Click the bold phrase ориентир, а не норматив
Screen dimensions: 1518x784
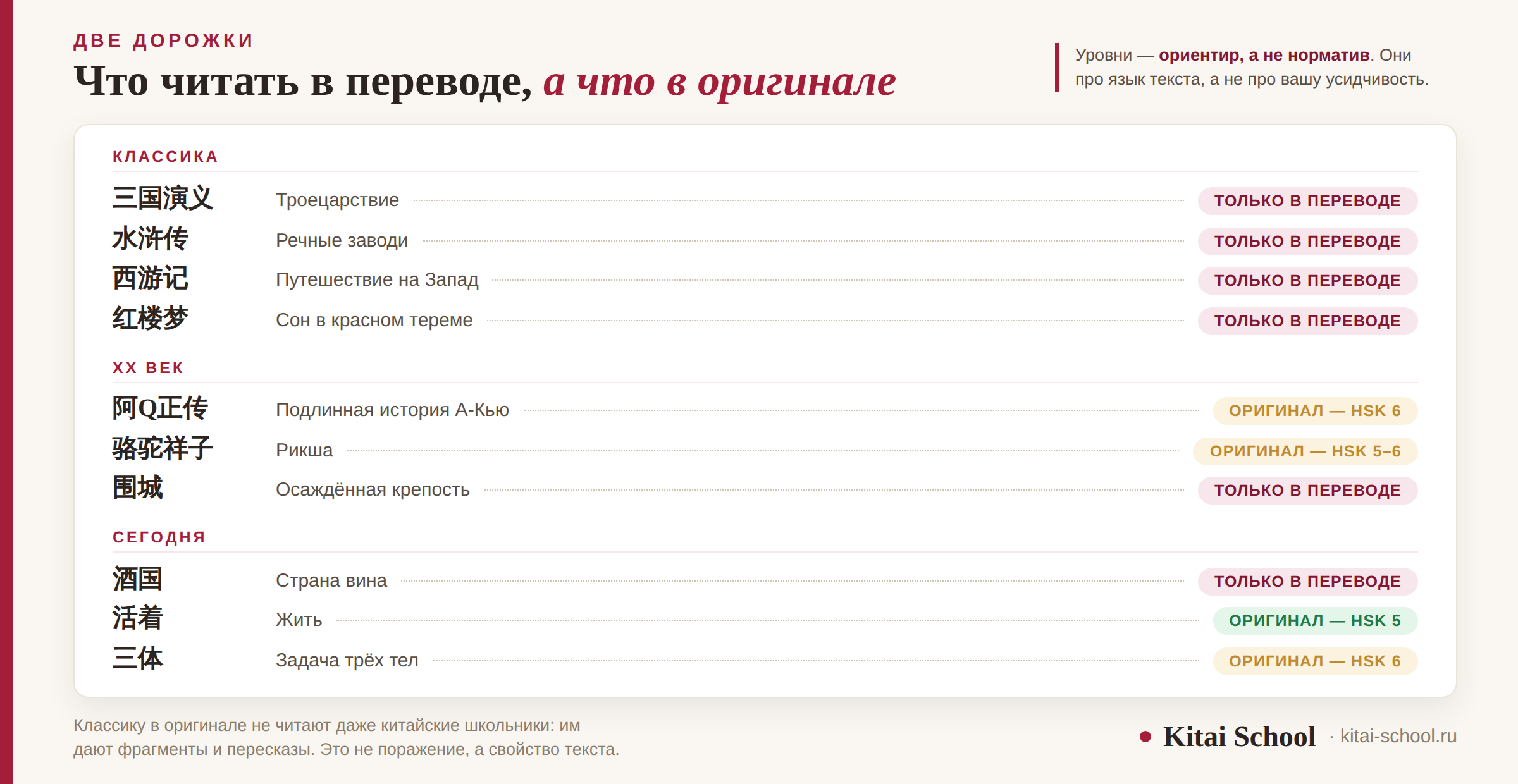(1264, 55)
